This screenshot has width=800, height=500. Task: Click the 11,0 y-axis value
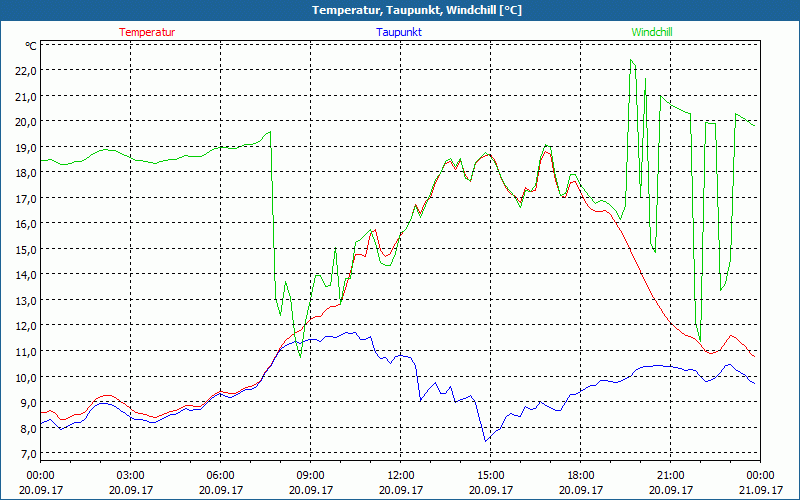(x=26, y=352)
